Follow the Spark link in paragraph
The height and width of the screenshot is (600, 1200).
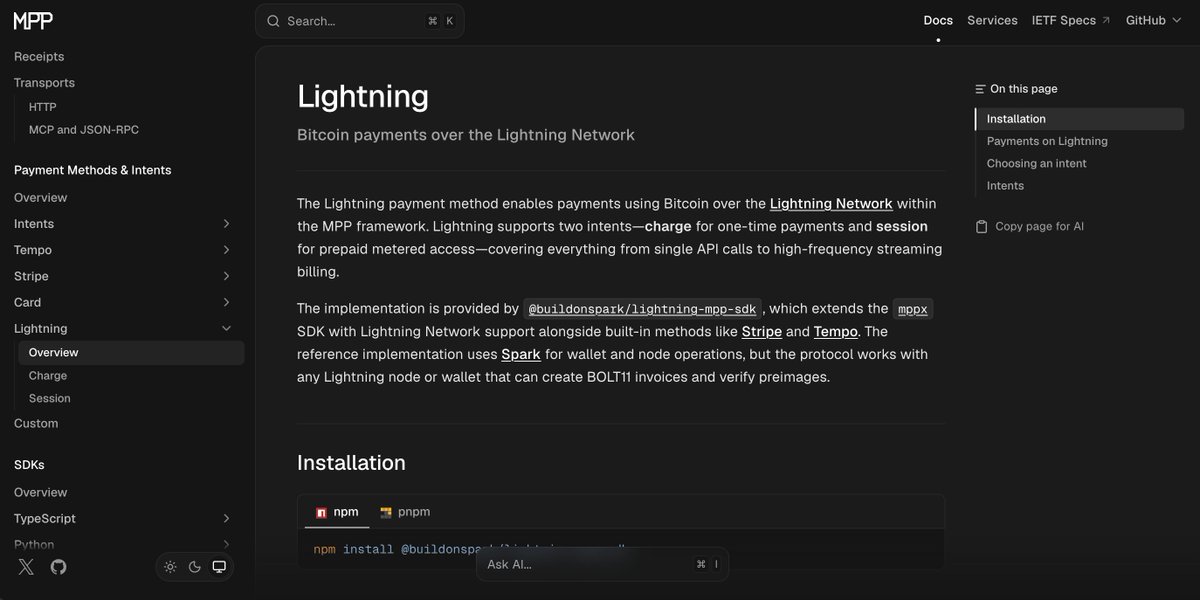[521, 354]
